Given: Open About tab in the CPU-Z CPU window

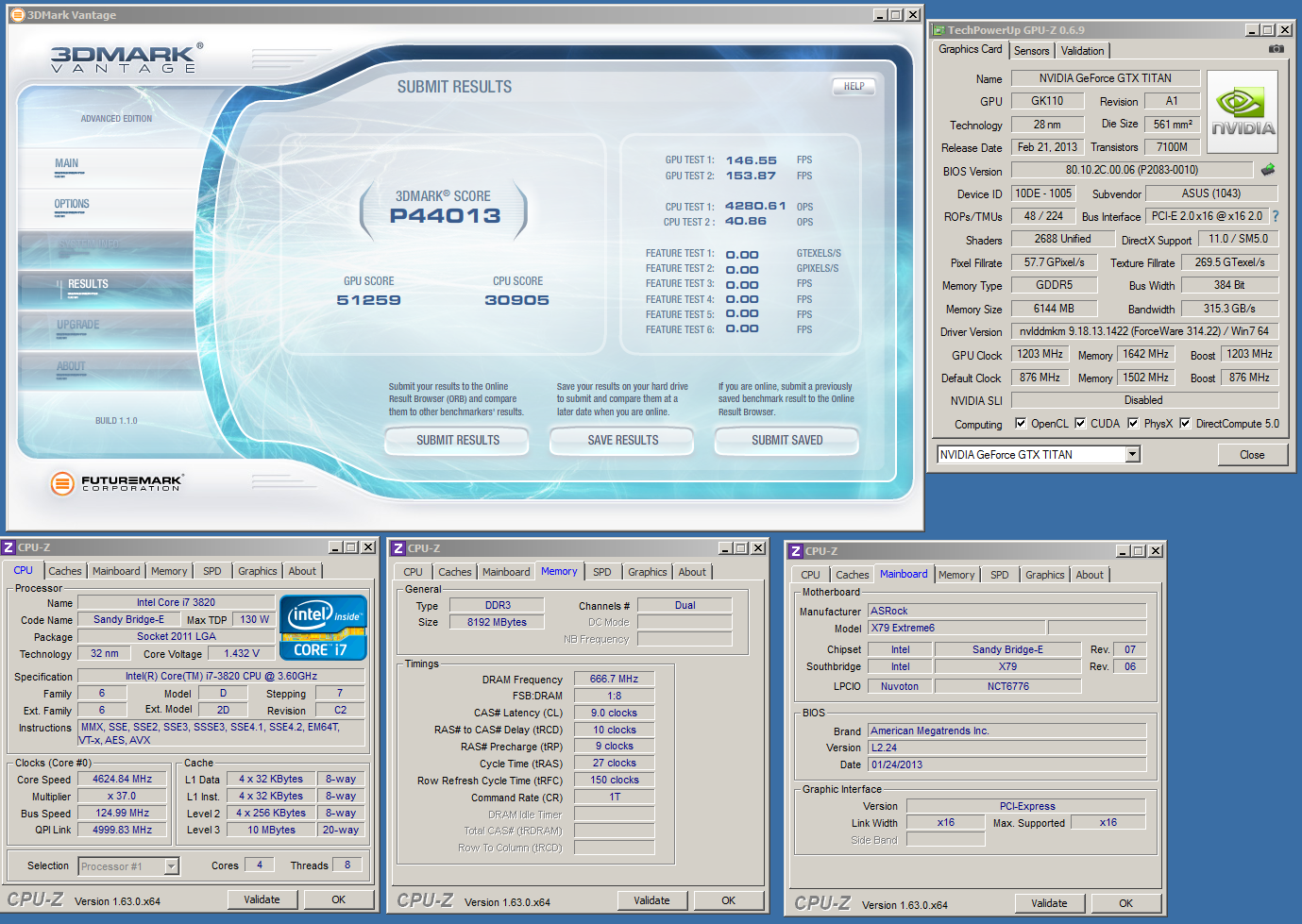Looking at the screenshot, I should pos(302,571).
